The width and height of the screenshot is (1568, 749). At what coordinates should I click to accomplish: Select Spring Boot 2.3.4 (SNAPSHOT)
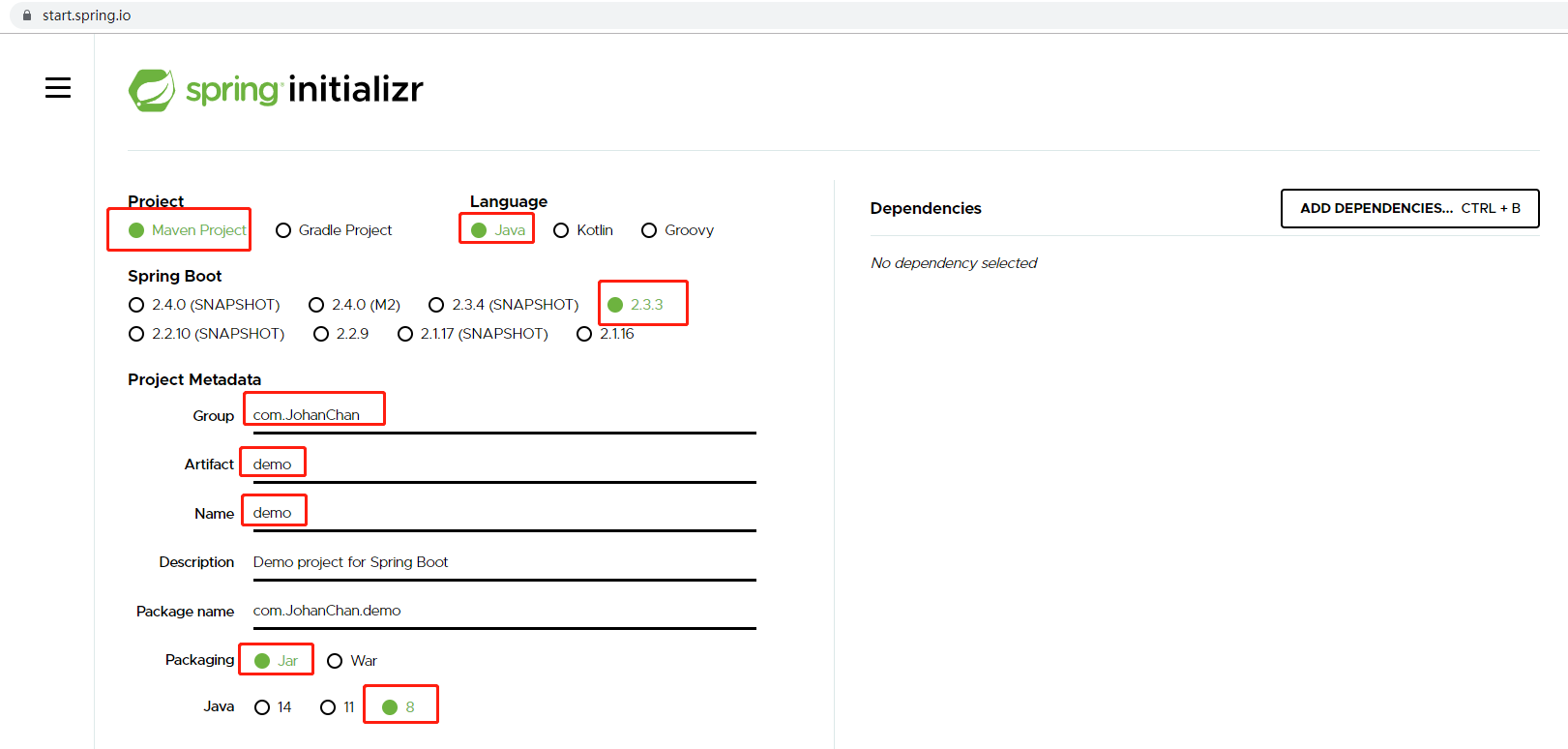tap(504, 305)
